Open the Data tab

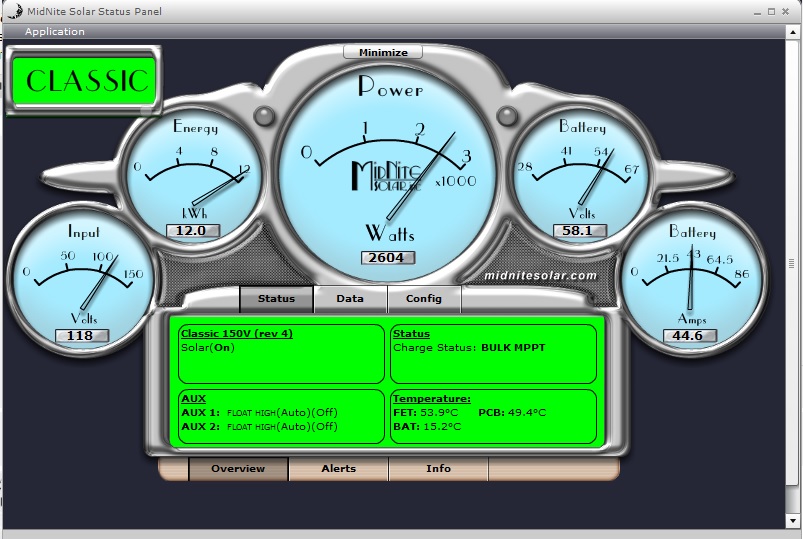click(349, 298)
